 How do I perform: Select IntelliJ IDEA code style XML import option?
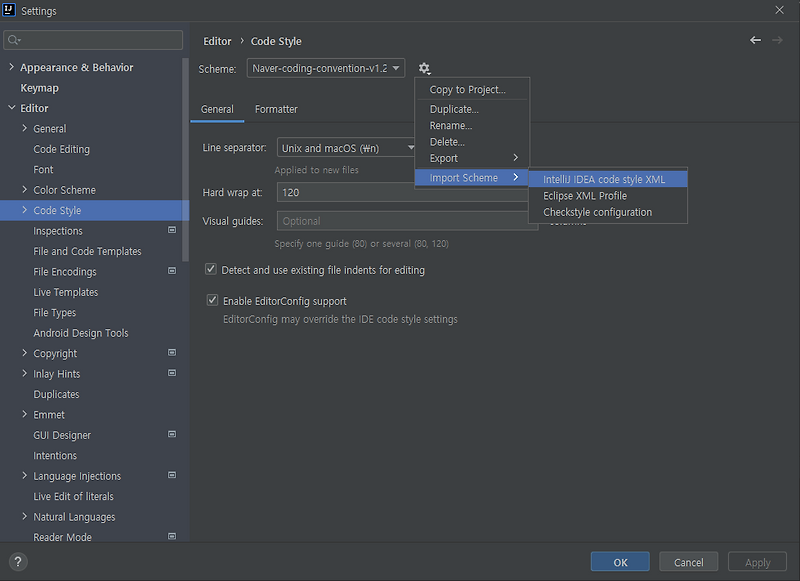click(x=605, y=180)
